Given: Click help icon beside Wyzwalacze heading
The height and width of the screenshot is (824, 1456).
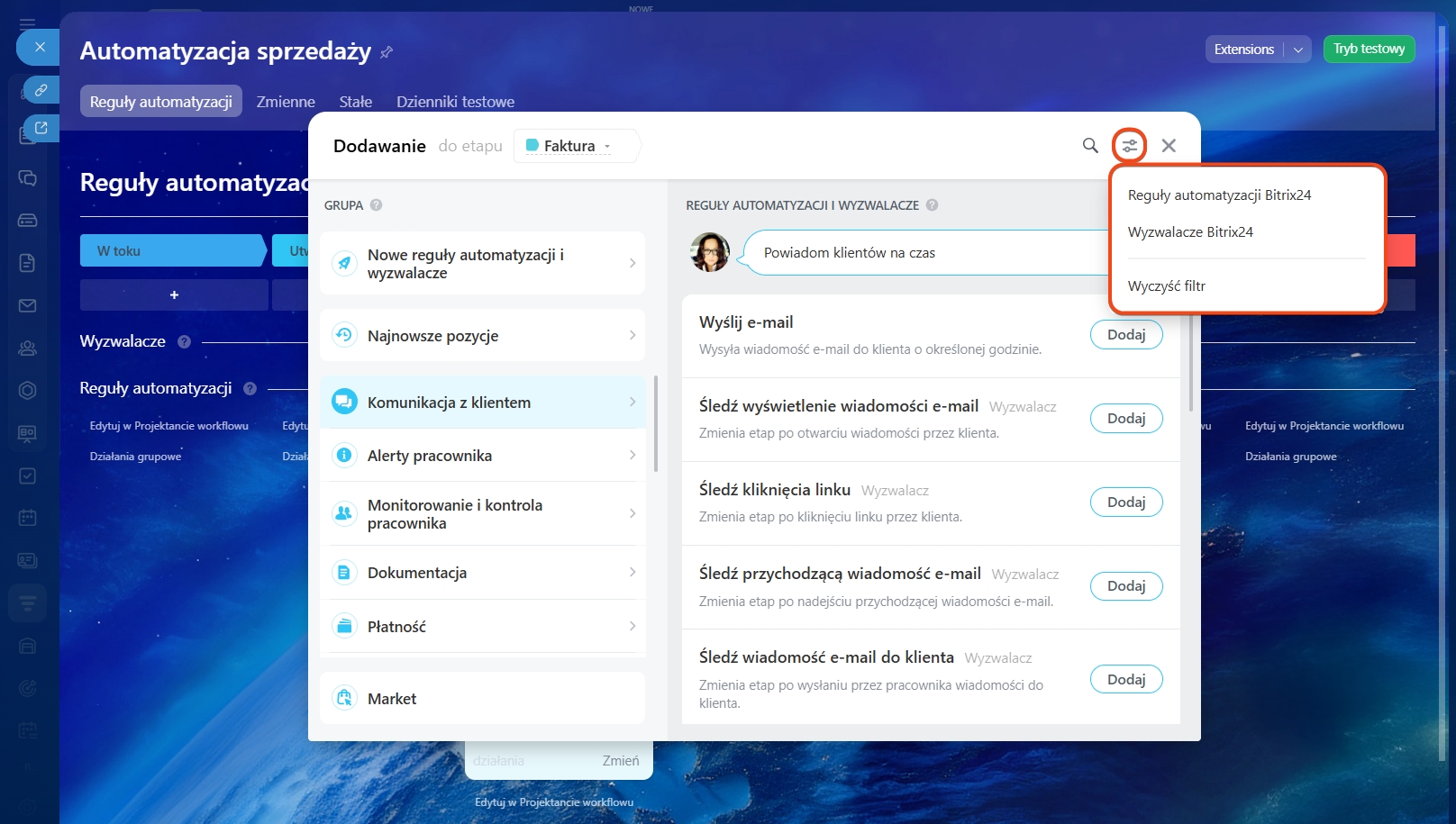Looking at the screenshot, I should pos(185,342).
